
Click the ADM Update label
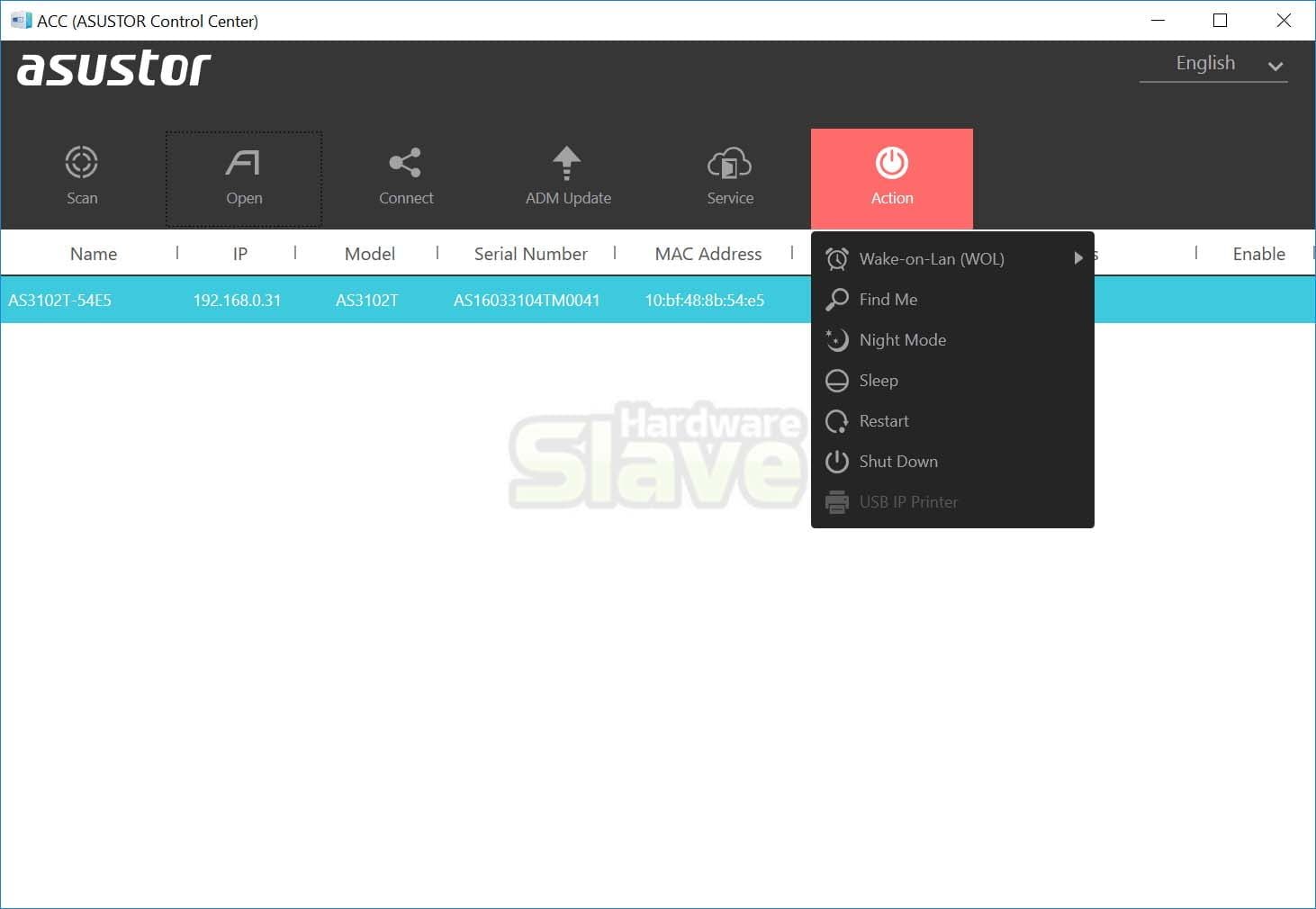coord(568,198)
